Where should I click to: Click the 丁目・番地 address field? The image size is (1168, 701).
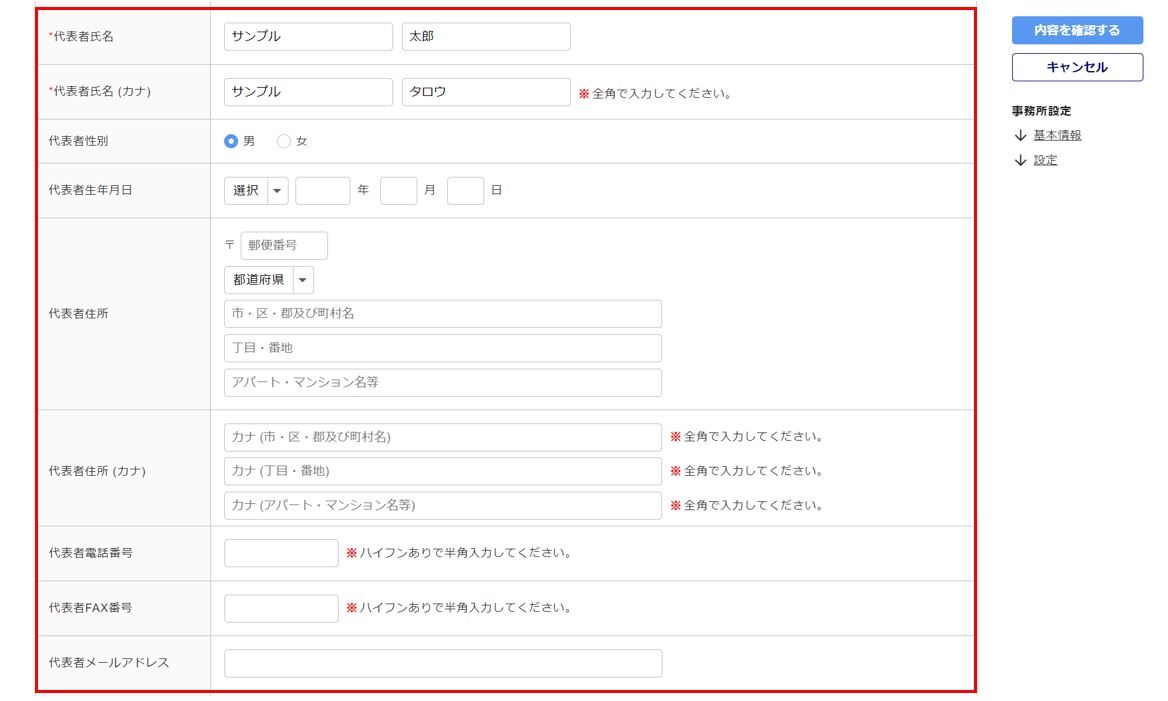442,348
